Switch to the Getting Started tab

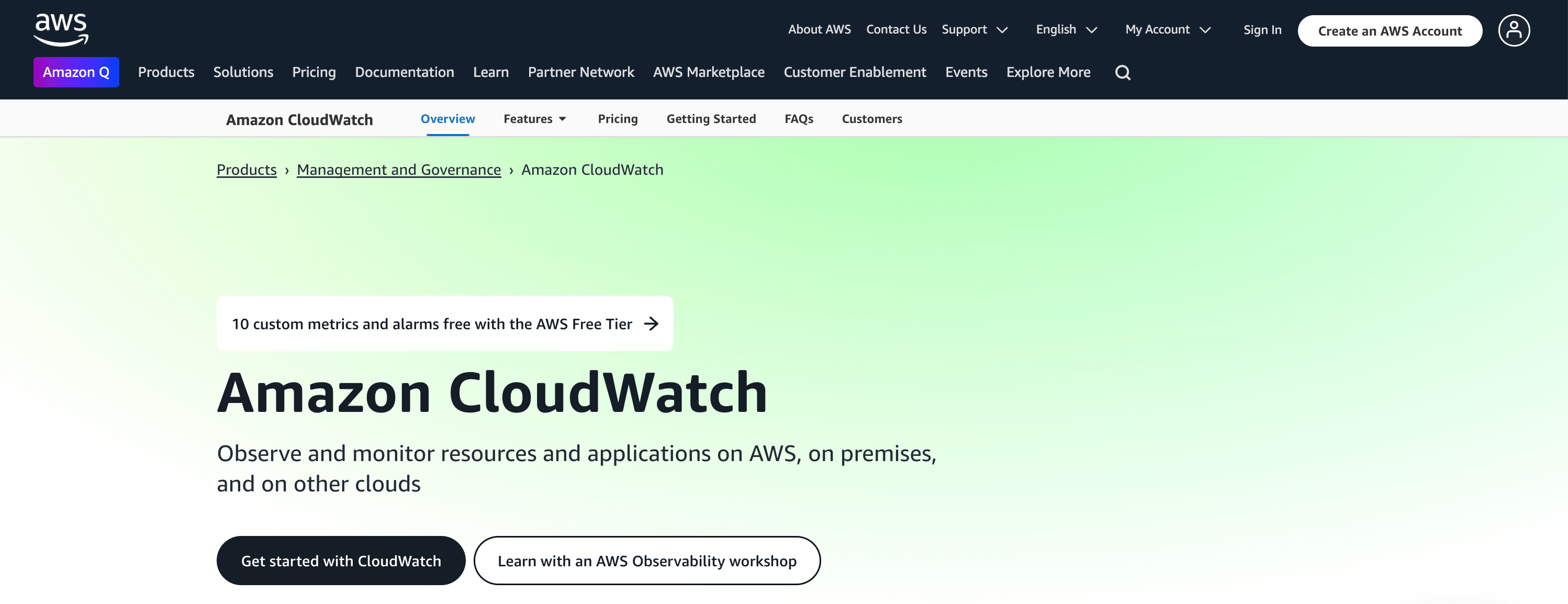click(x=711, y=119)
